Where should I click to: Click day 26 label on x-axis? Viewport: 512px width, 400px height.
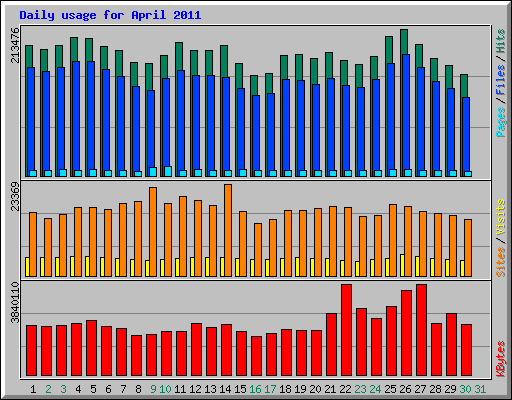405,389
